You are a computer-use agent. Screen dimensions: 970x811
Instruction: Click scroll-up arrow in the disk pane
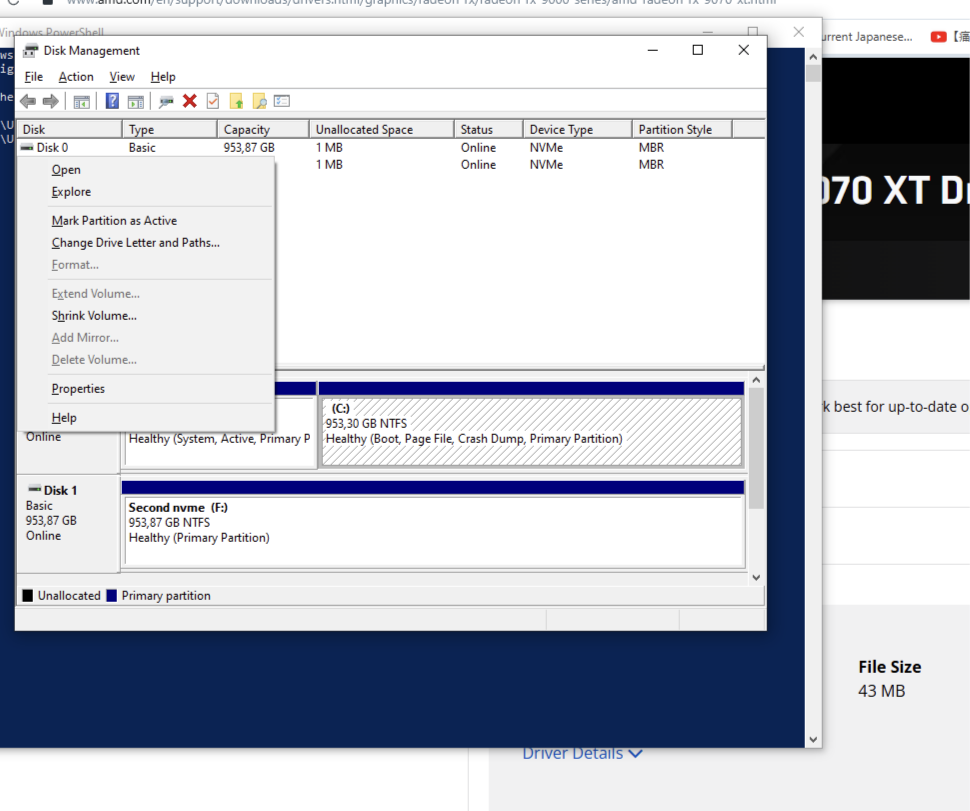756,380
